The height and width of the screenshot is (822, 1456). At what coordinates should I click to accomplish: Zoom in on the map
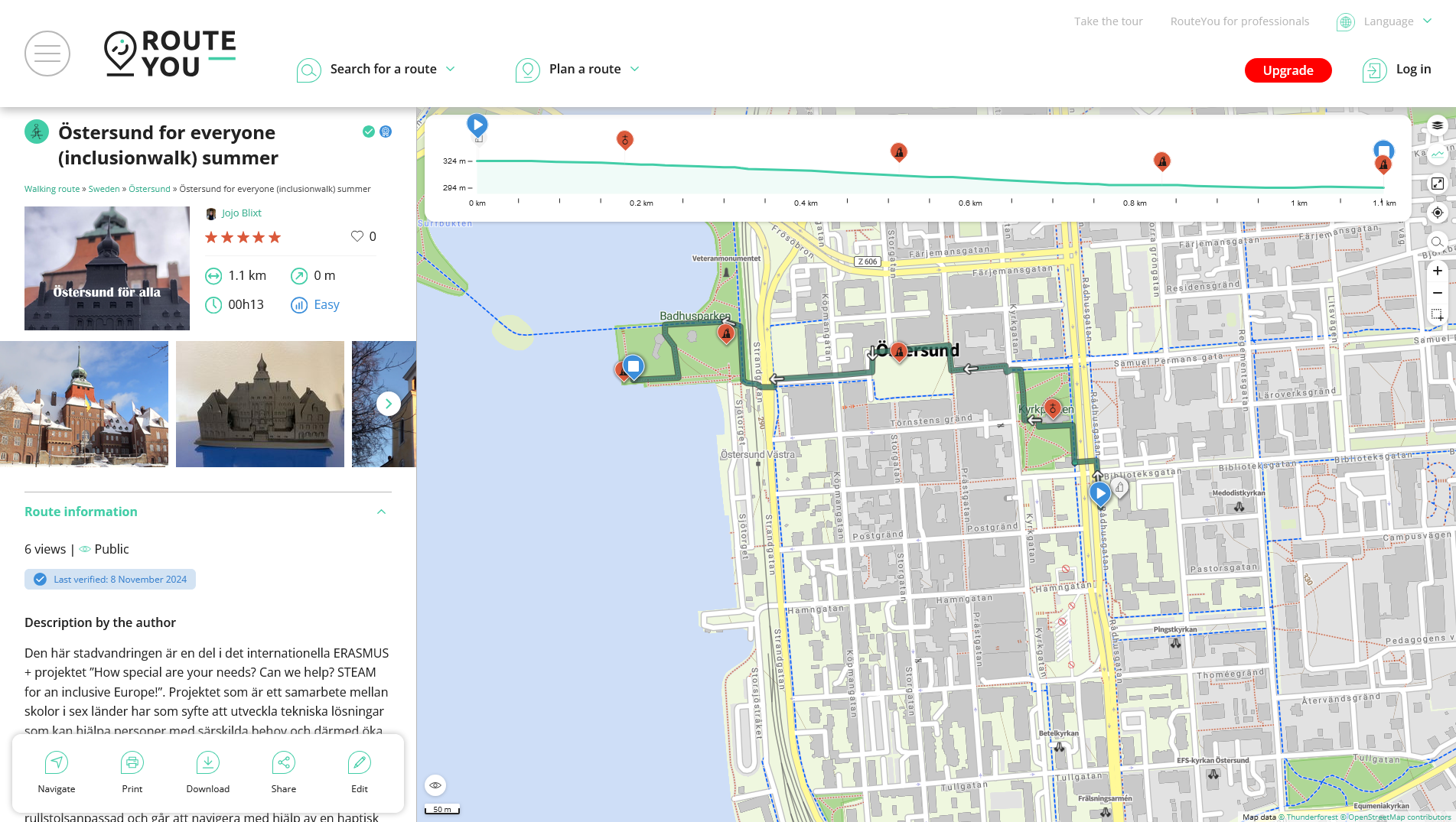(1438, 271)
